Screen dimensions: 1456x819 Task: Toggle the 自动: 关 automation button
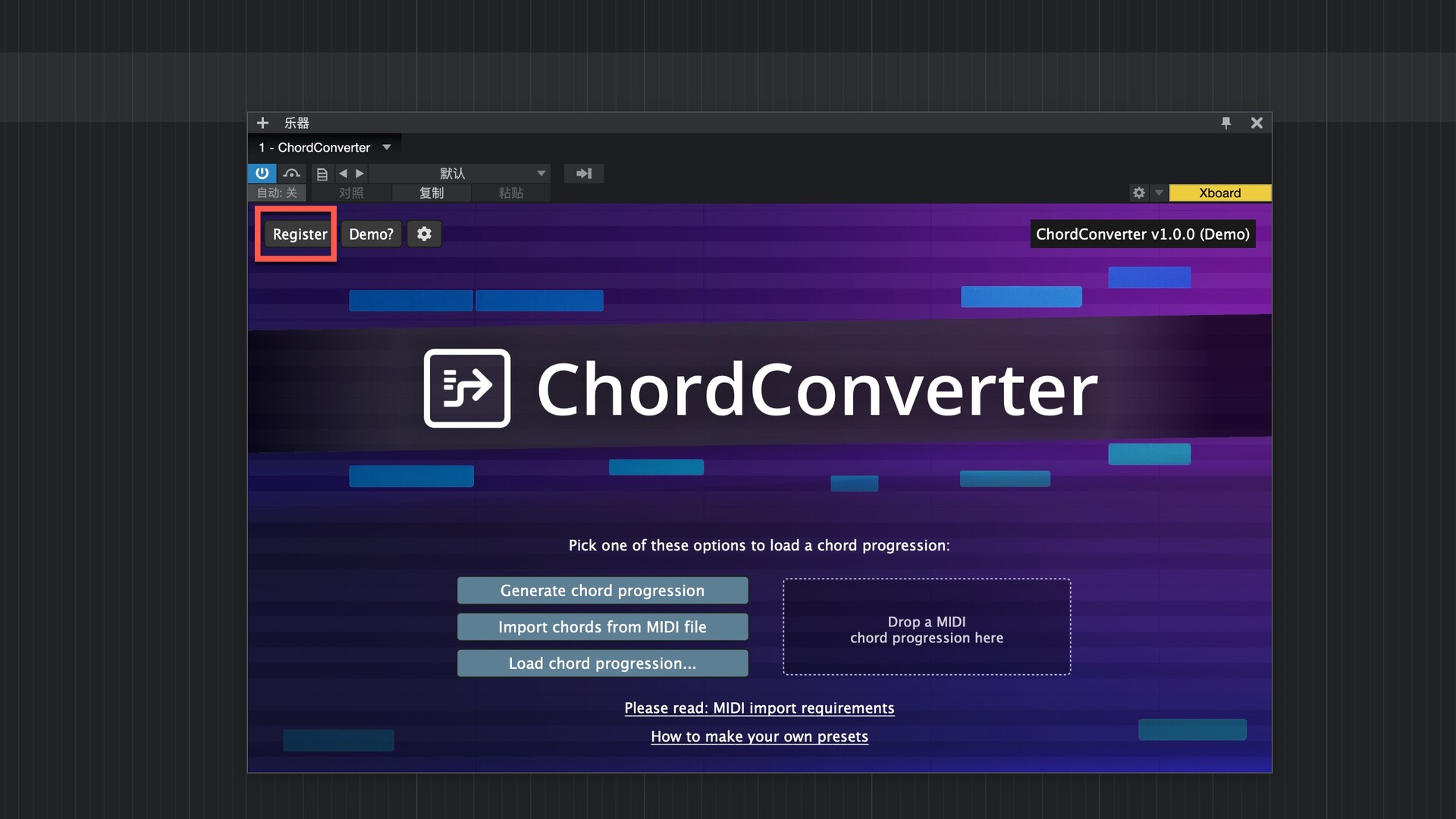tap(277, 193)
